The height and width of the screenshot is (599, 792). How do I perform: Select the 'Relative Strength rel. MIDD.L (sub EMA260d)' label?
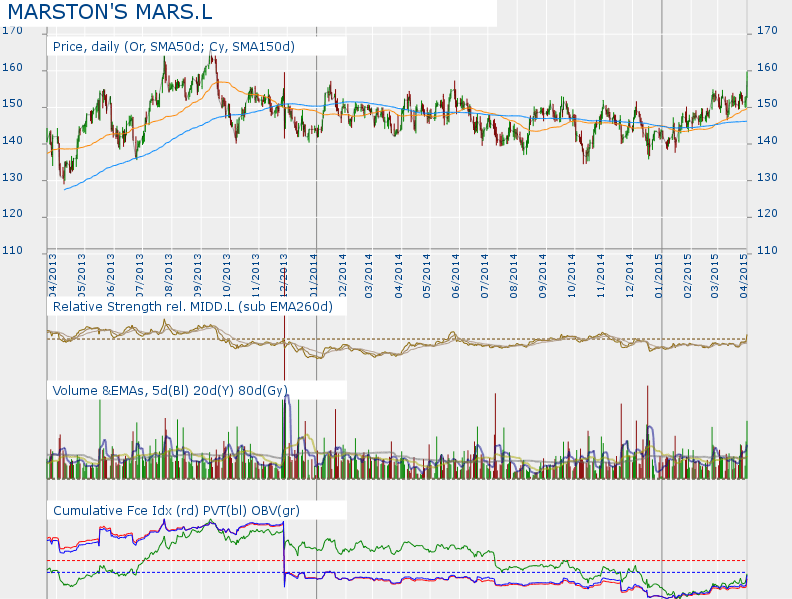[192, 307]
